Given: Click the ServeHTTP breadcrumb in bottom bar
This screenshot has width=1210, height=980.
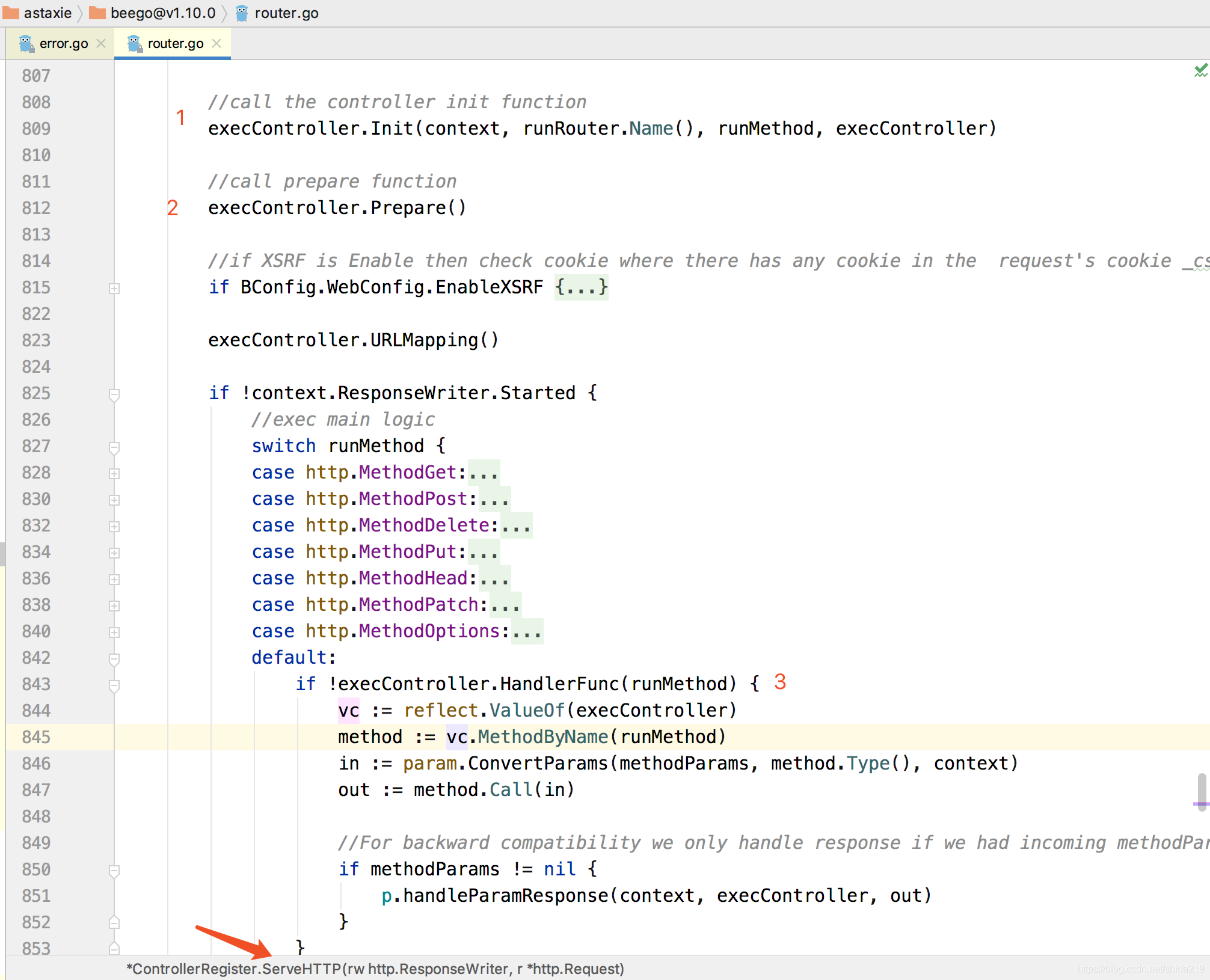Looking at the screenshot, I should pos(375,969).
